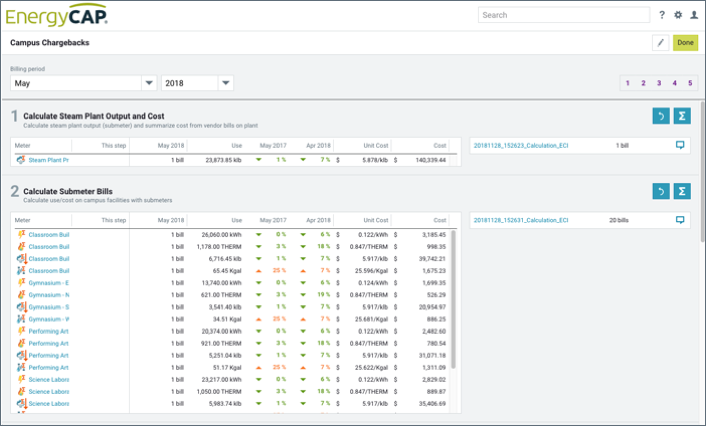Open the settings gear menu
Screen dimensions: 706x426
[678, 15]
